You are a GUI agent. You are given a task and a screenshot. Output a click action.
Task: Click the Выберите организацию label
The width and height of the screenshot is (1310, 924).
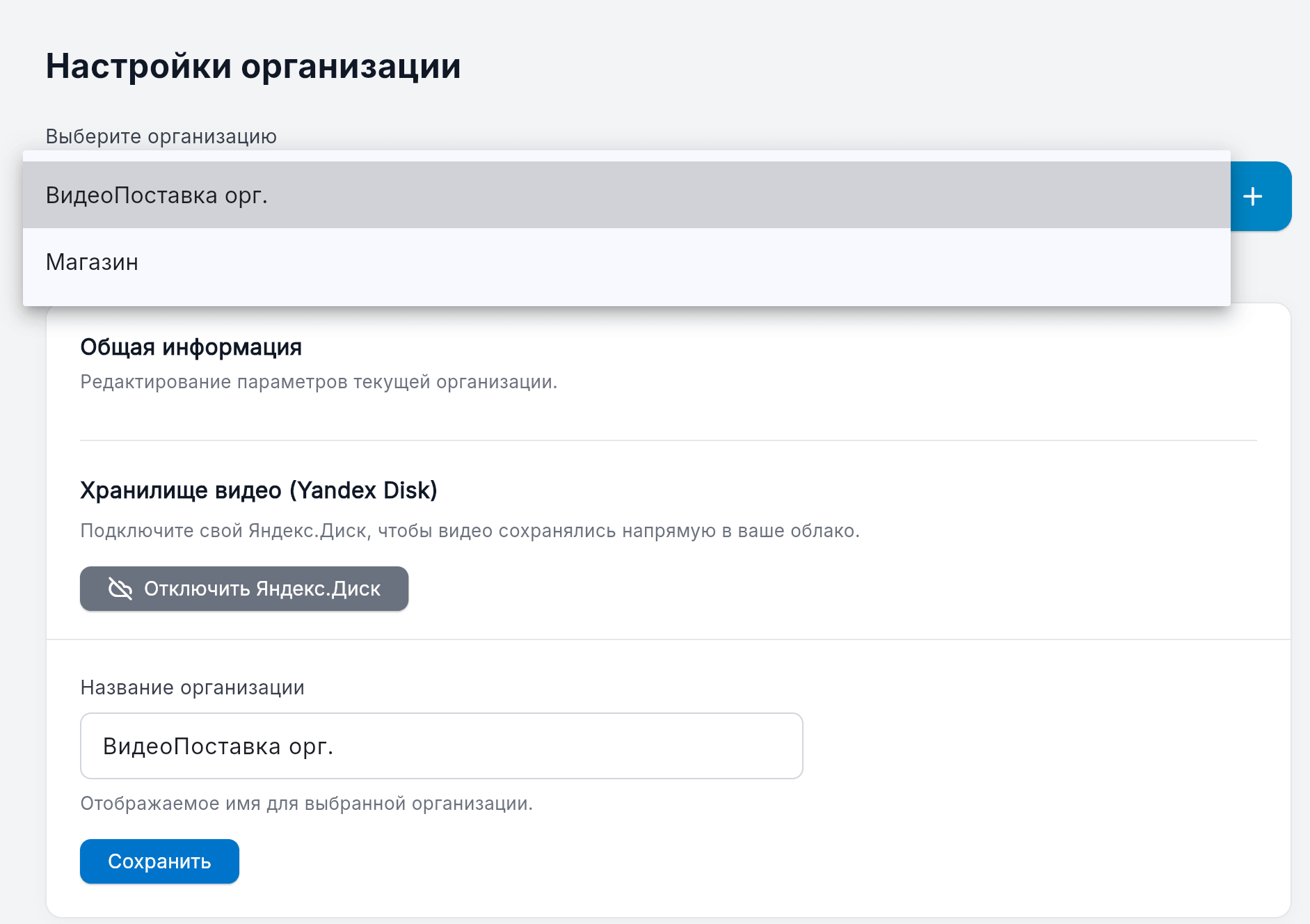pyautogui.click(x=161, y=136)
